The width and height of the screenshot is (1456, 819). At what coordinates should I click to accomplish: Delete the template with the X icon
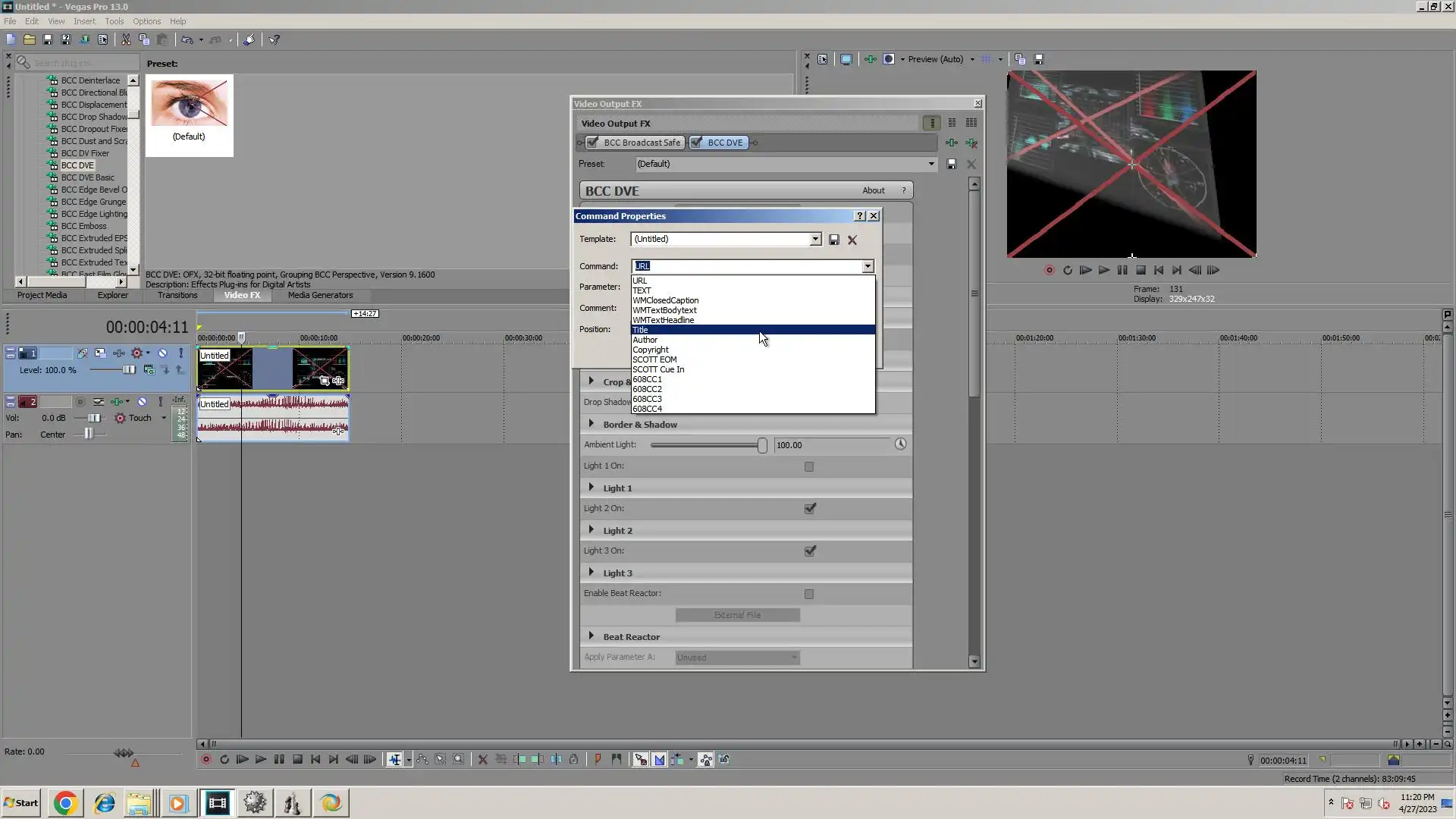(852, 240)
